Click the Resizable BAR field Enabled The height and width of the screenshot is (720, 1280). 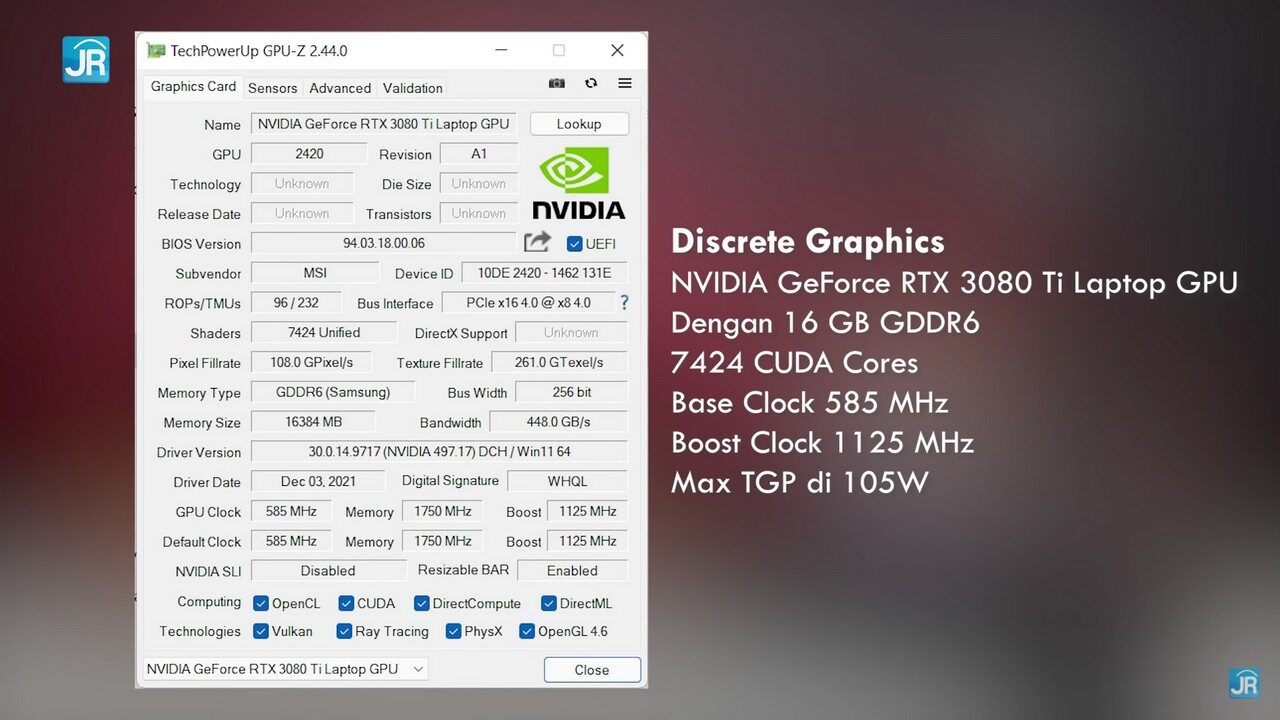572,571
